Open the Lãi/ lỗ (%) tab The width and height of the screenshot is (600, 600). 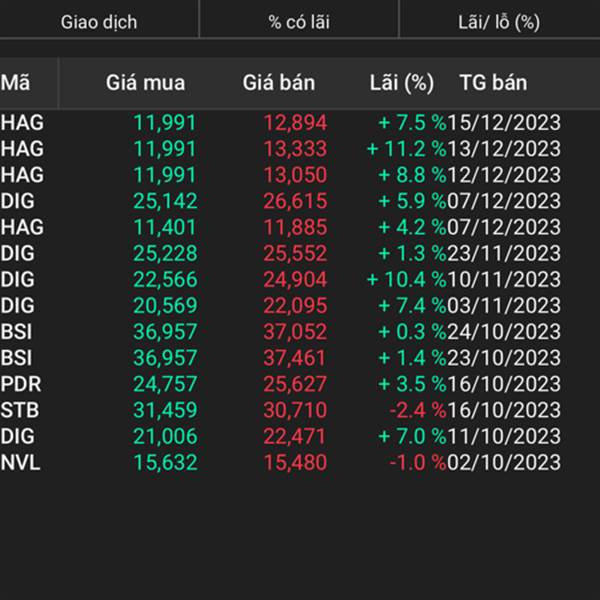[499, 22]
